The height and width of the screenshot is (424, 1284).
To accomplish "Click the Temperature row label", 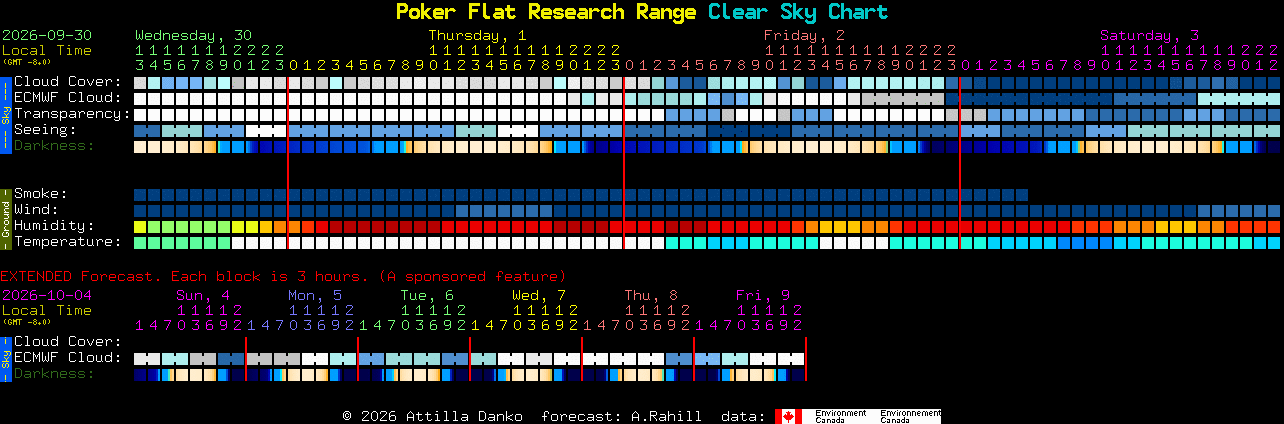I will click(x=68, y=242).
